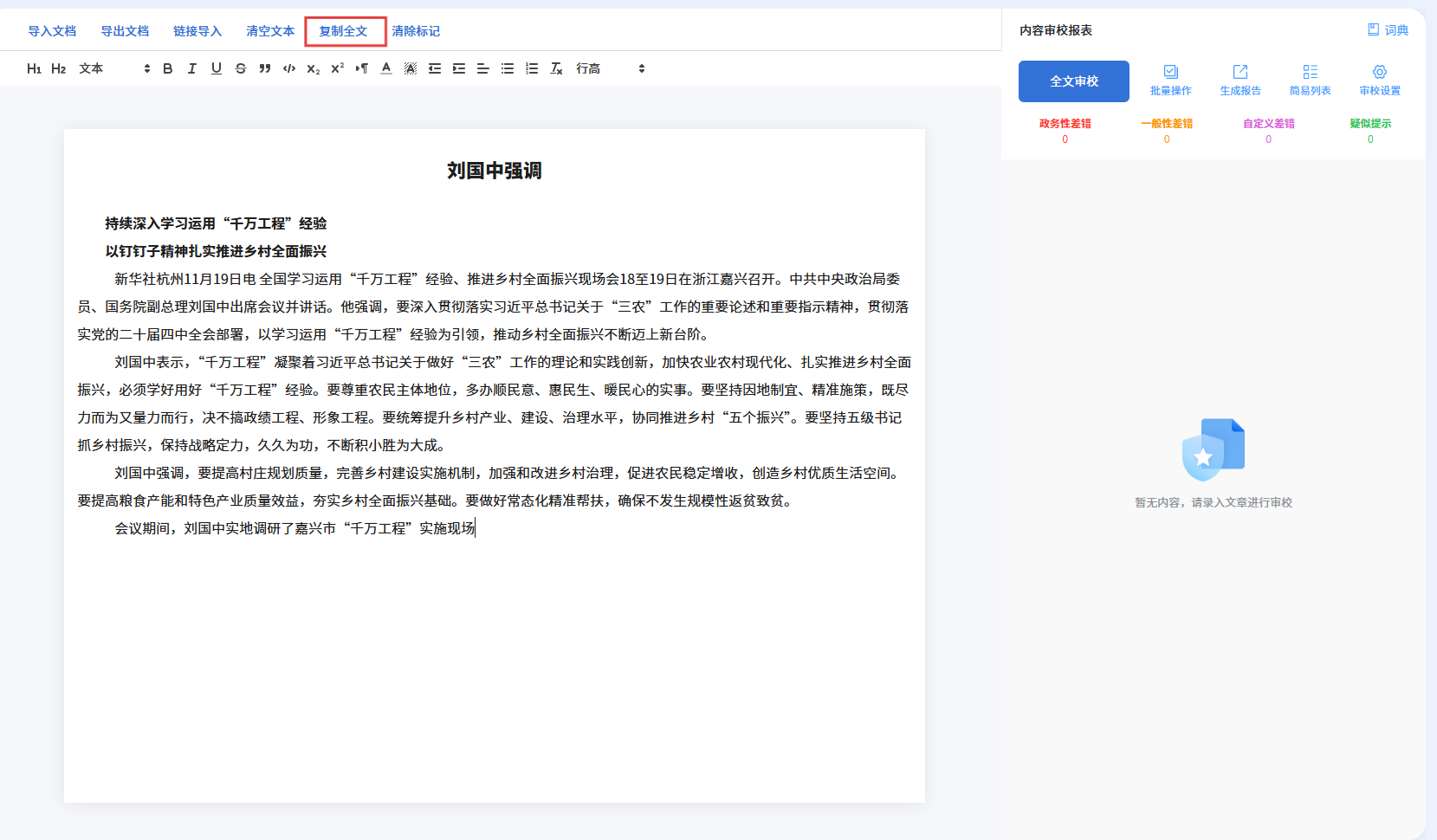
Task: Insert code block using the code icon
Action: coord(289,68)
